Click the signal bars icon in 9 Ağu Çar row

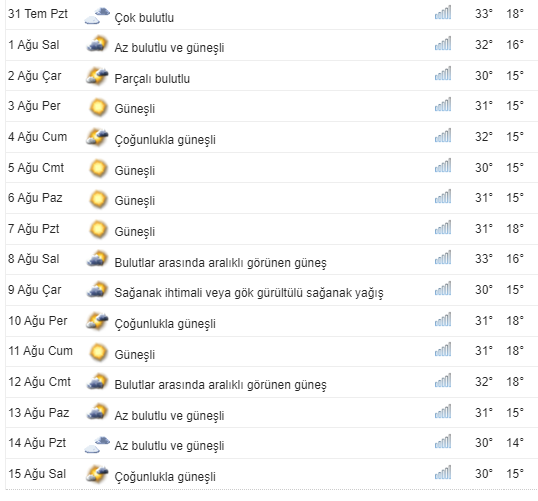(x=443, y=289)
